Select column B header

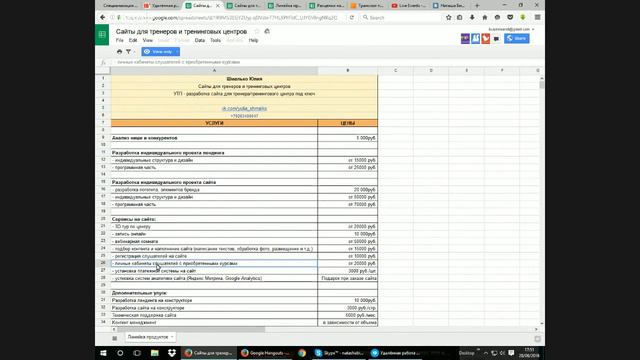click(x=348, y=71)
